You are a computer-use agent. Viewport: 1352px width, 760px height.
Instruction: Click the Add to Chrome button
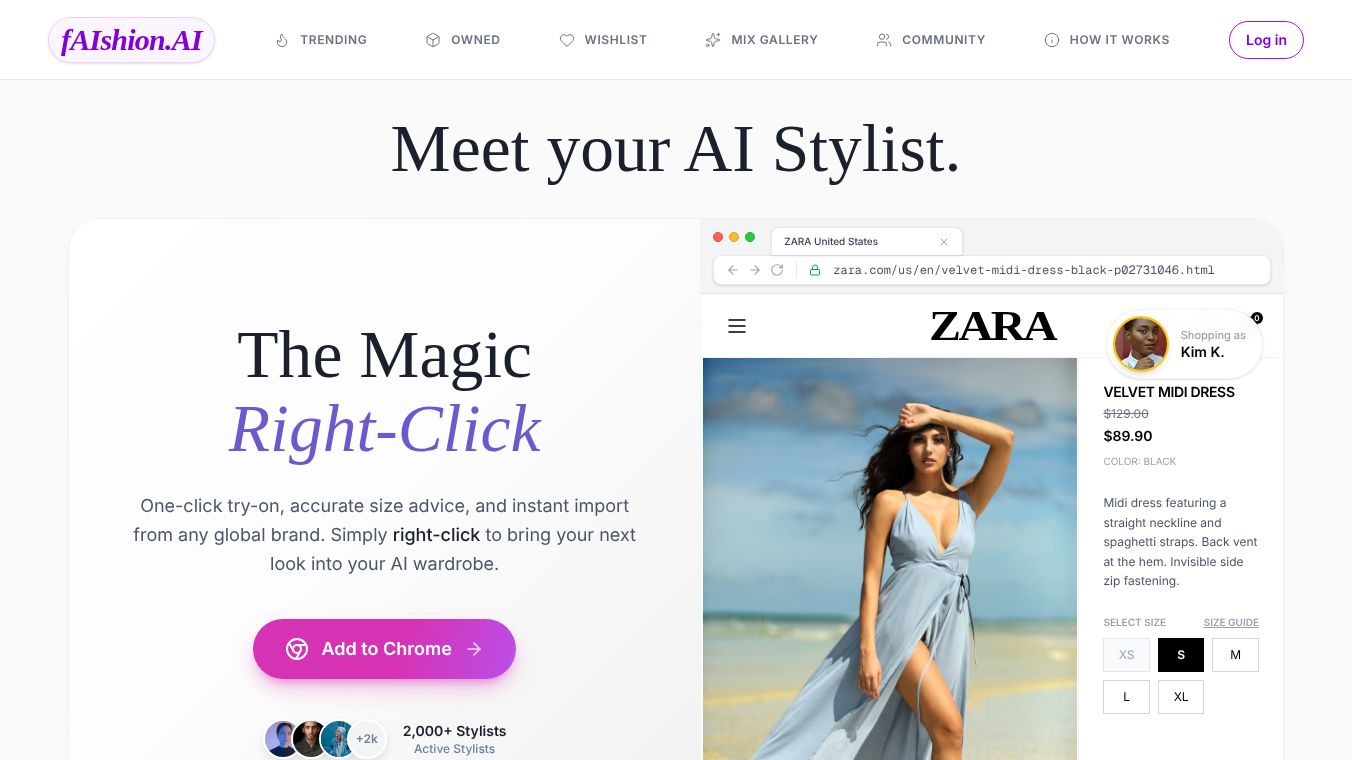[x=384, y=649]
